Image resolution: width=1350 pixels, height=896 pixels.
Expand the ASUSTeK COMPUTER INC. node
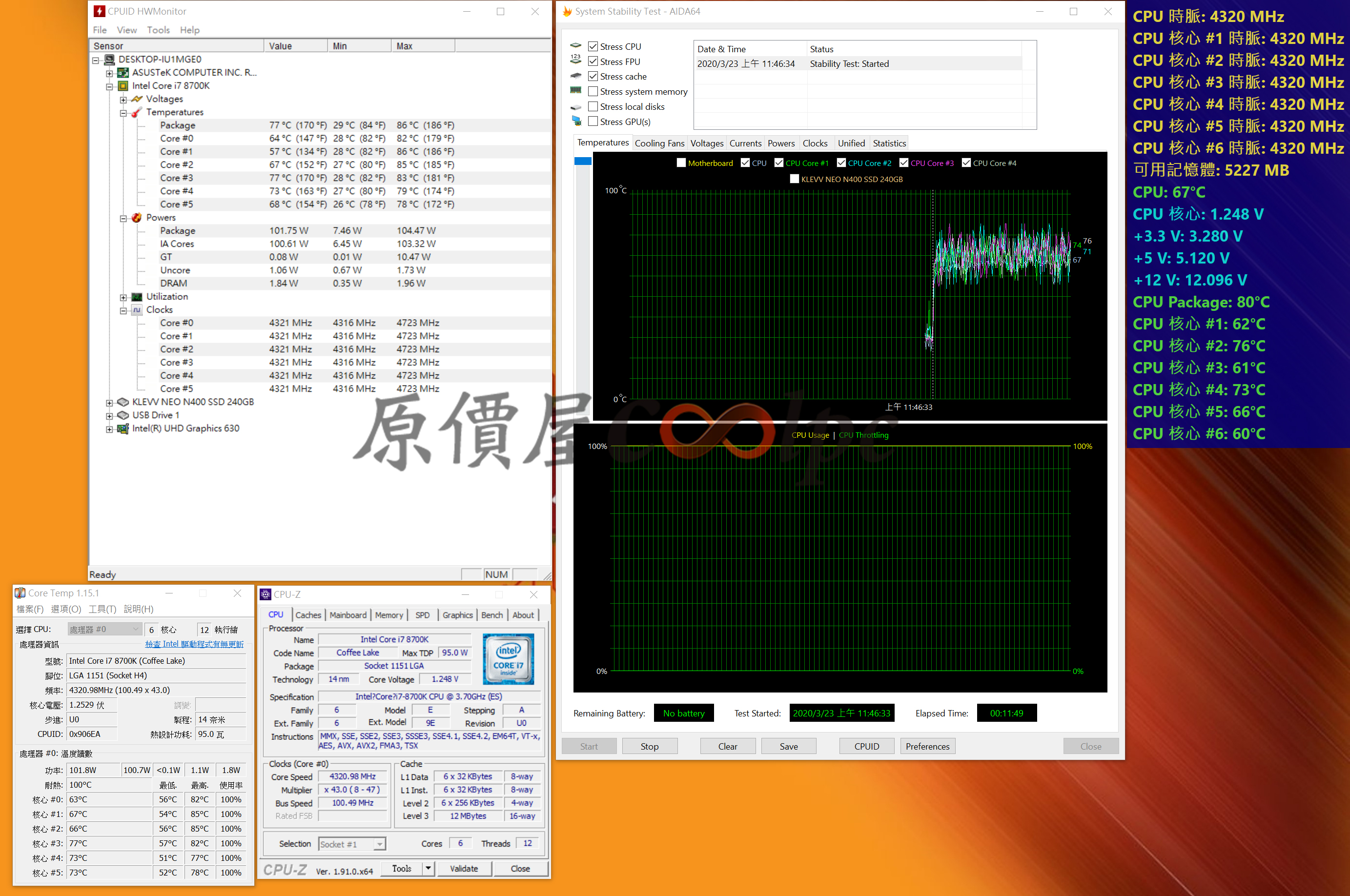coord(109,73)
